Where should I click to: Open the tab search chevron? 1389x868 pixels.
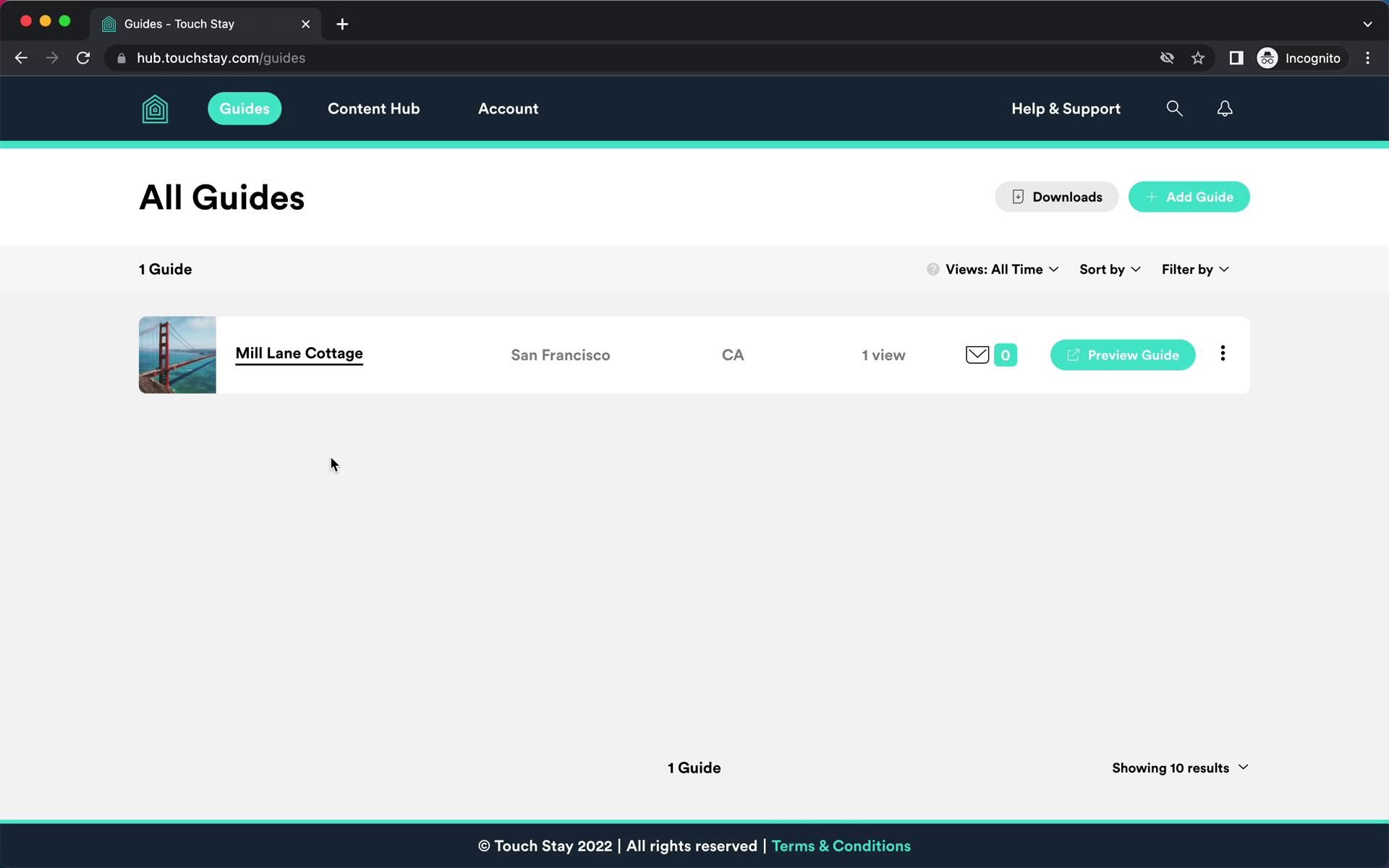click(x=1367, y=24)
